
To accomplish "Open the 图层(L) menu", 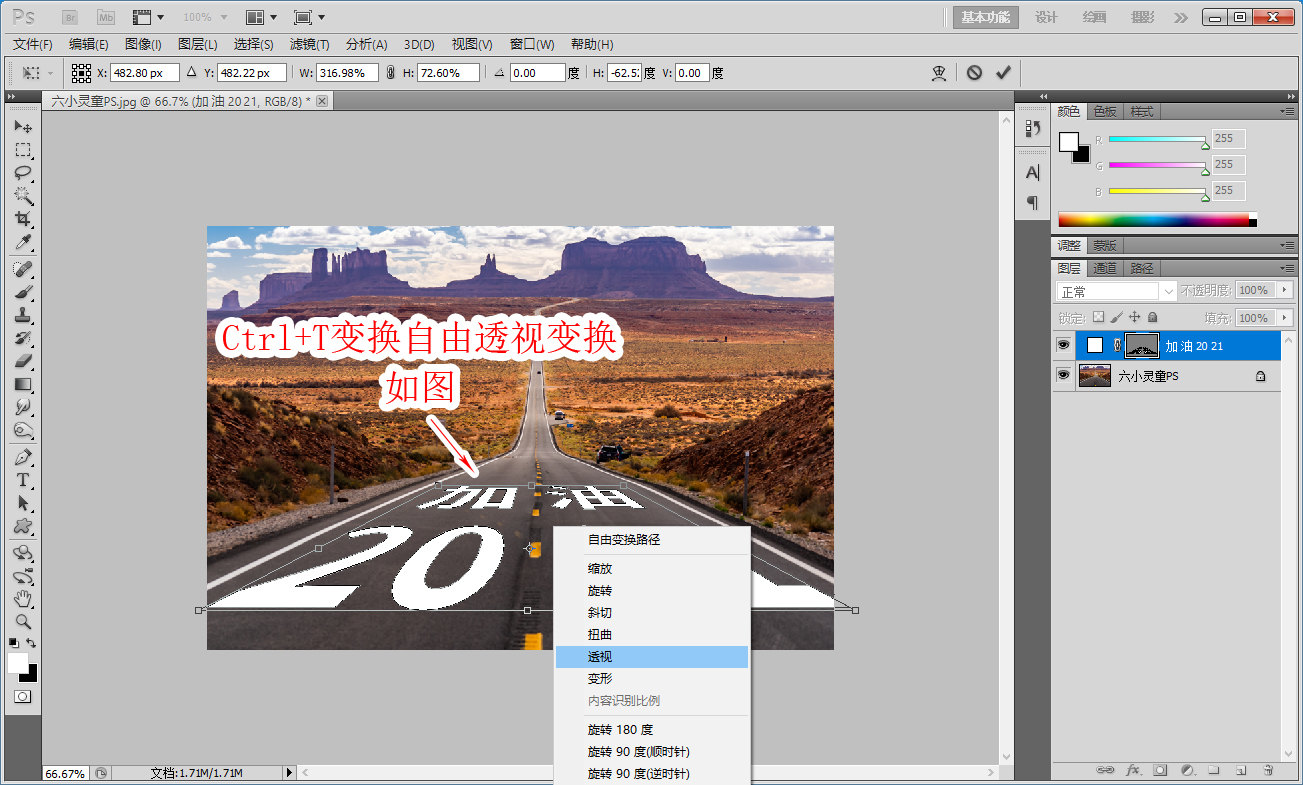I will coord(198,44).
